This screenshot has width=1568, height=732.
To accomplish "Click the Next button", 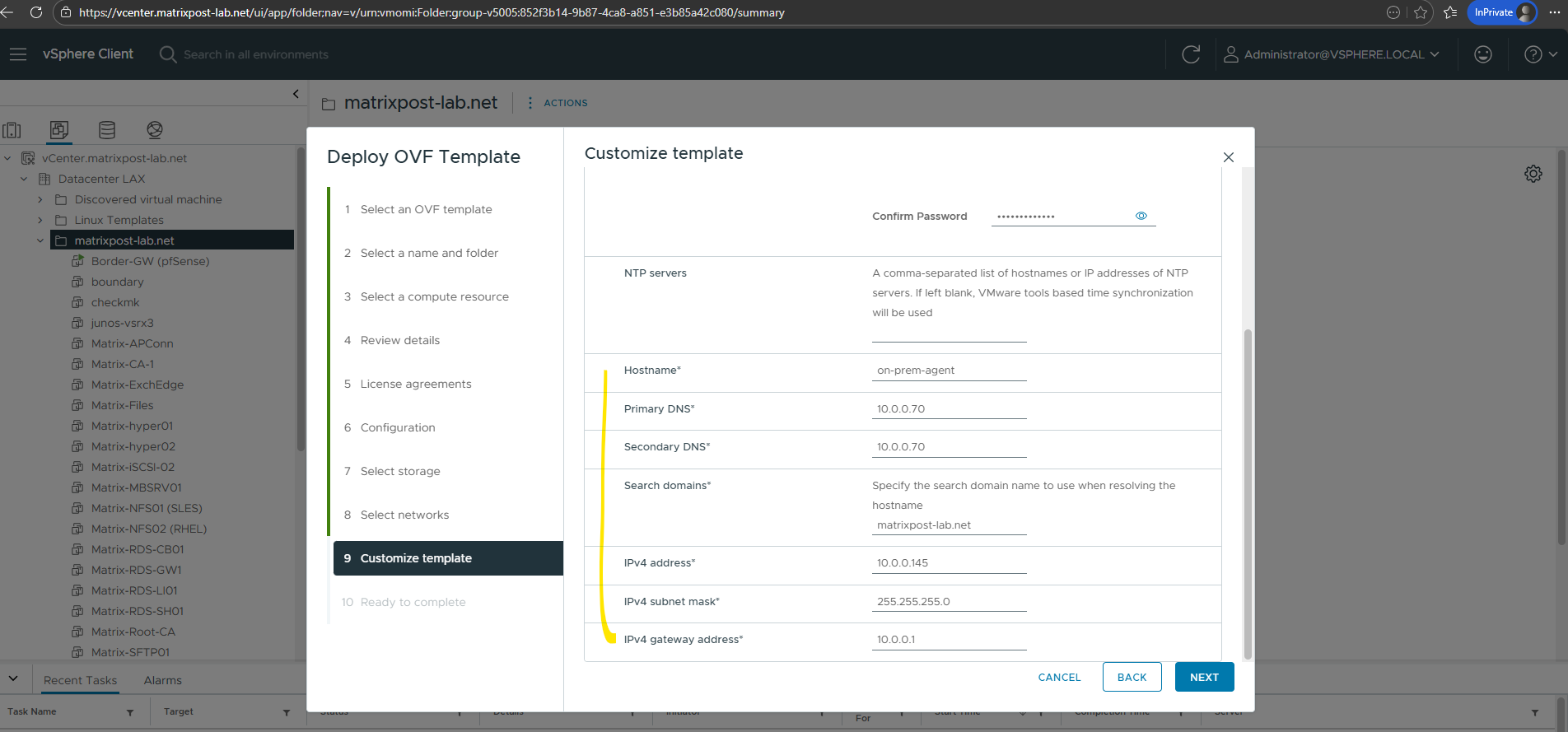I will coord(1204,677).
